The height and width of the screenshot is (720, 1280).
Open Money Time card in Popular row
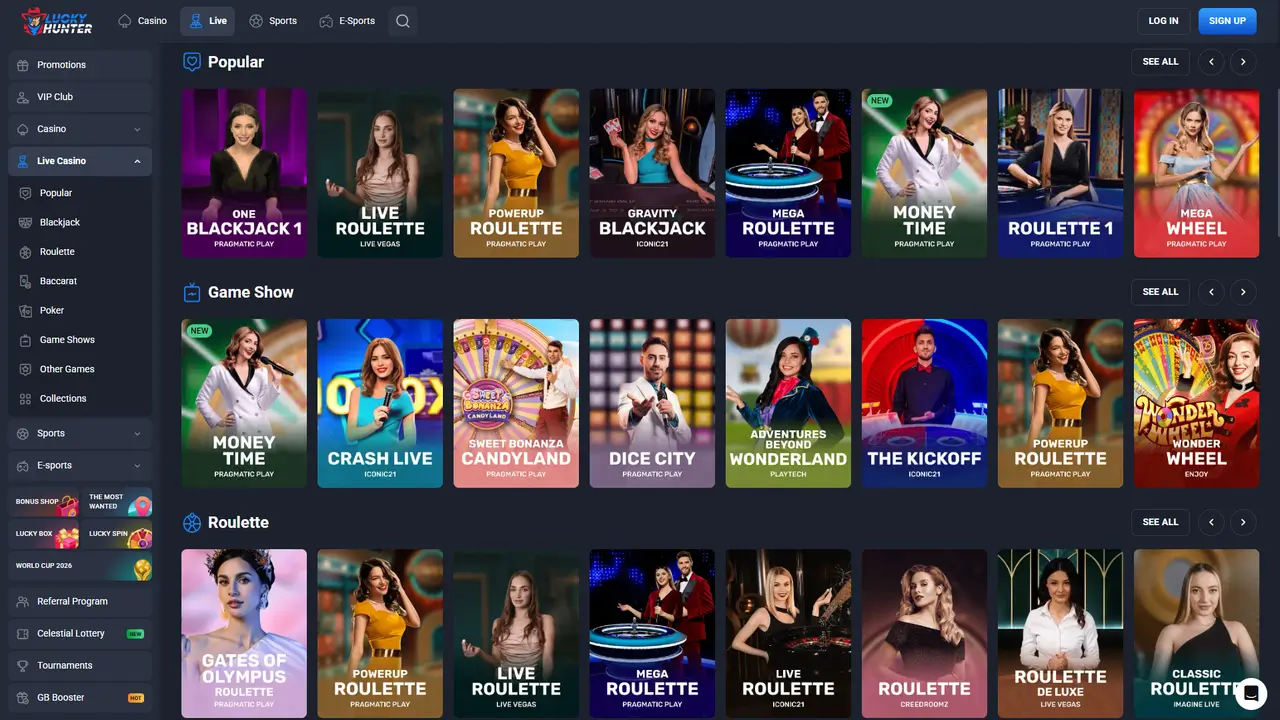(924, 173)
